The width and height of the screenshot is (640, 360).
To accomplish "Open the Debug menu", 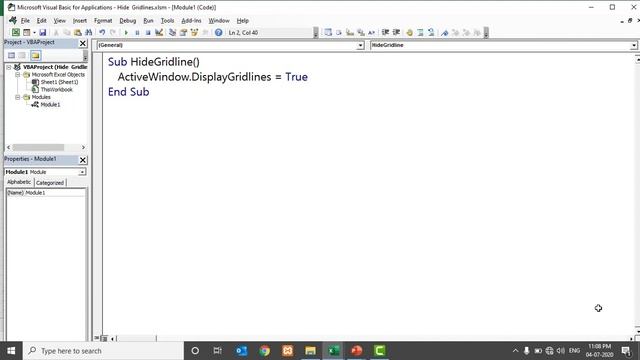I will [127, 20].
